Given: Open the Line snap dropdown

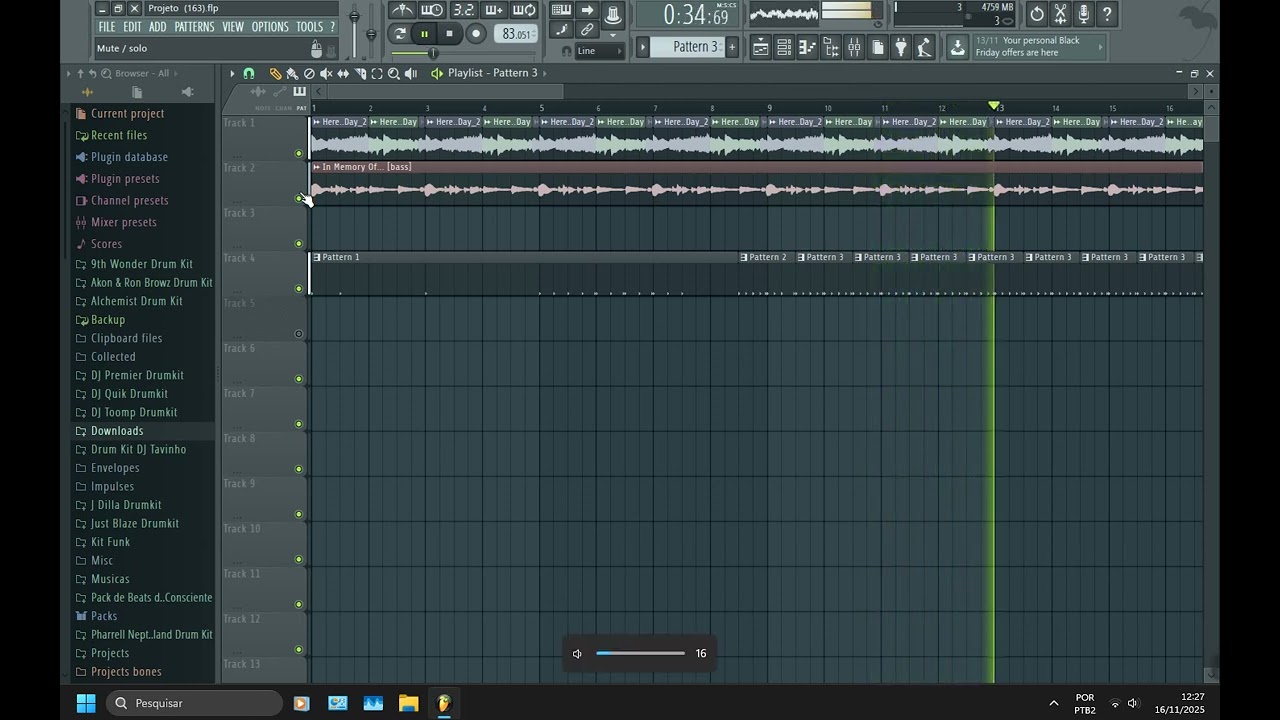Looking at the screenshot, I should tap(601, 51).
